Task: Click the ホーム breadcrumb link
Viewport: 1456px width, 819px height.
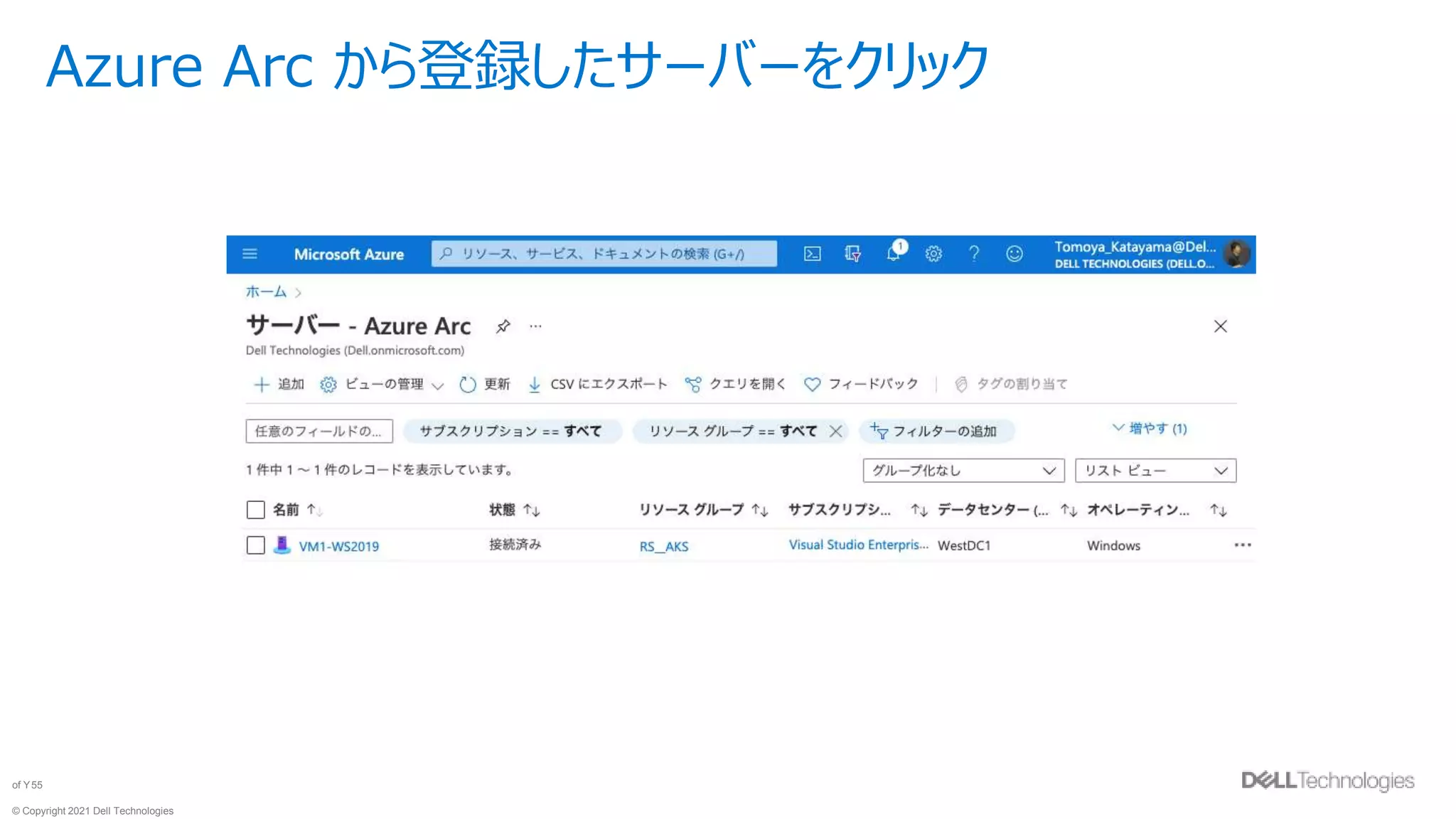Action: [x=266, y=292]
